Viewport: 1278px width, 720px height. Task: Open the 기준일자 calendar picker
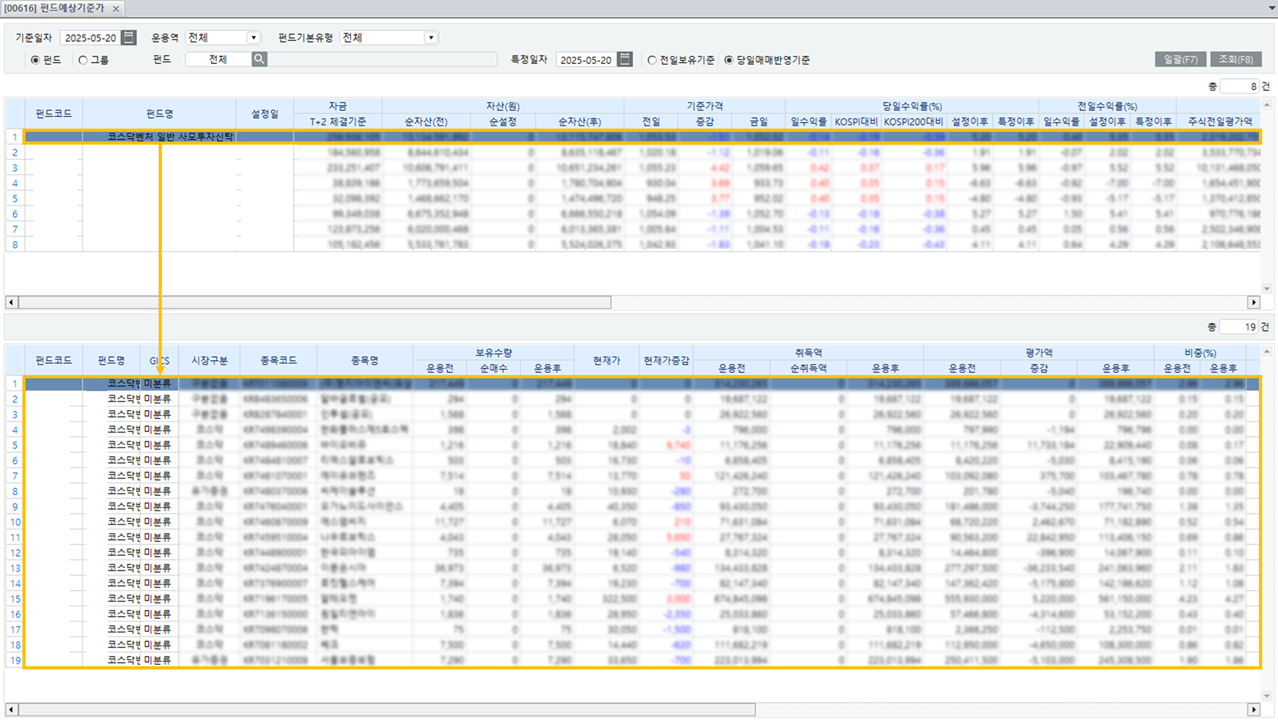[x=129, y=38]
